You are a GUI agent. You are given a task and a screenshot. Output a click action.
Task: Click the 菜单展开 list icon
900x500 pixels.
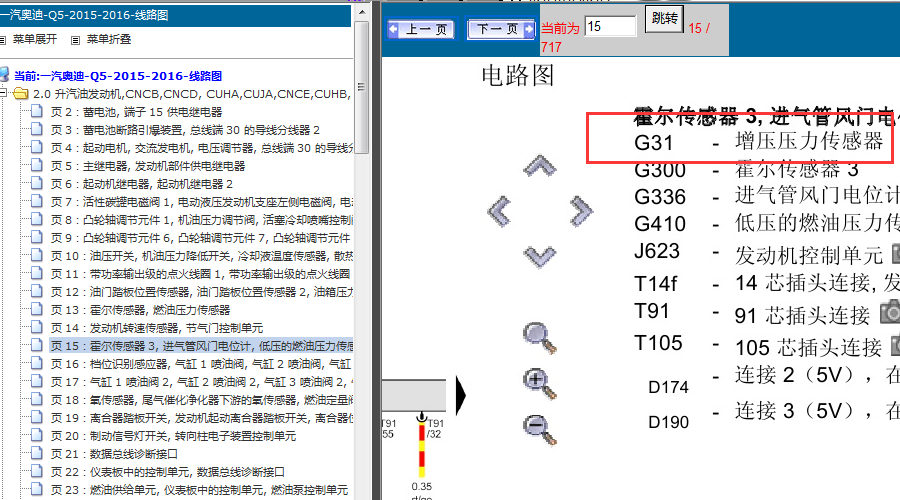click(x=3, y=40)
